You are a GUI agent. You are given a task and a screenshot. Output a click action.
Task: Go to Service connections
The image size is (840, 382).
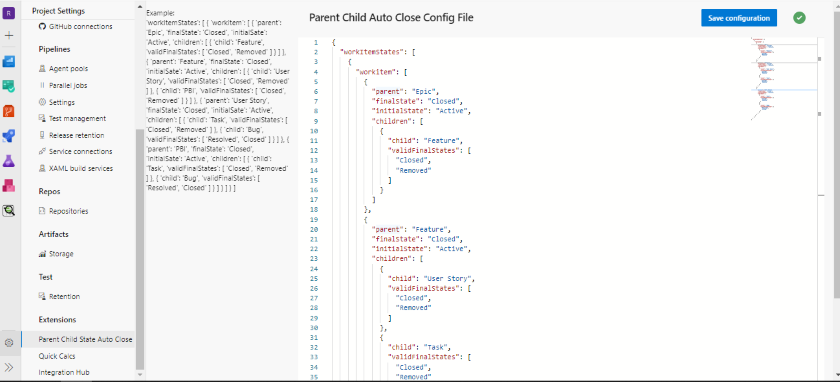coord(76,152)
